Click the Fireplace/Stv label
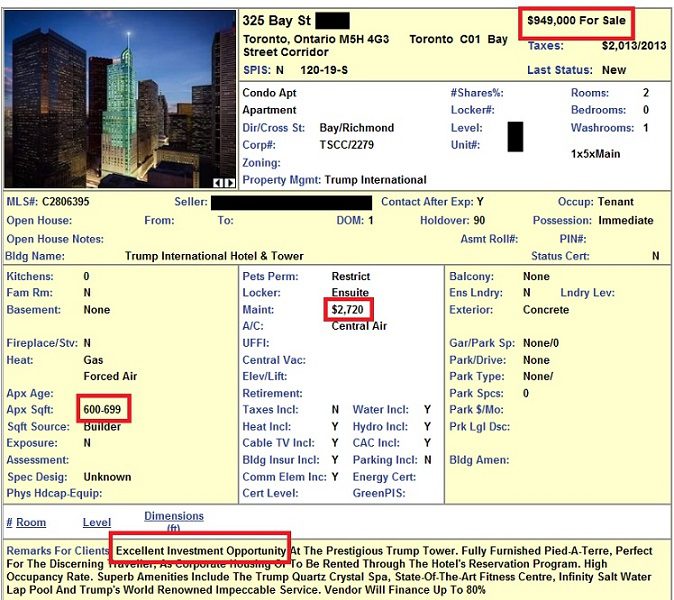The width and height of the screenshot is (674, 600). tap(42, 343)
